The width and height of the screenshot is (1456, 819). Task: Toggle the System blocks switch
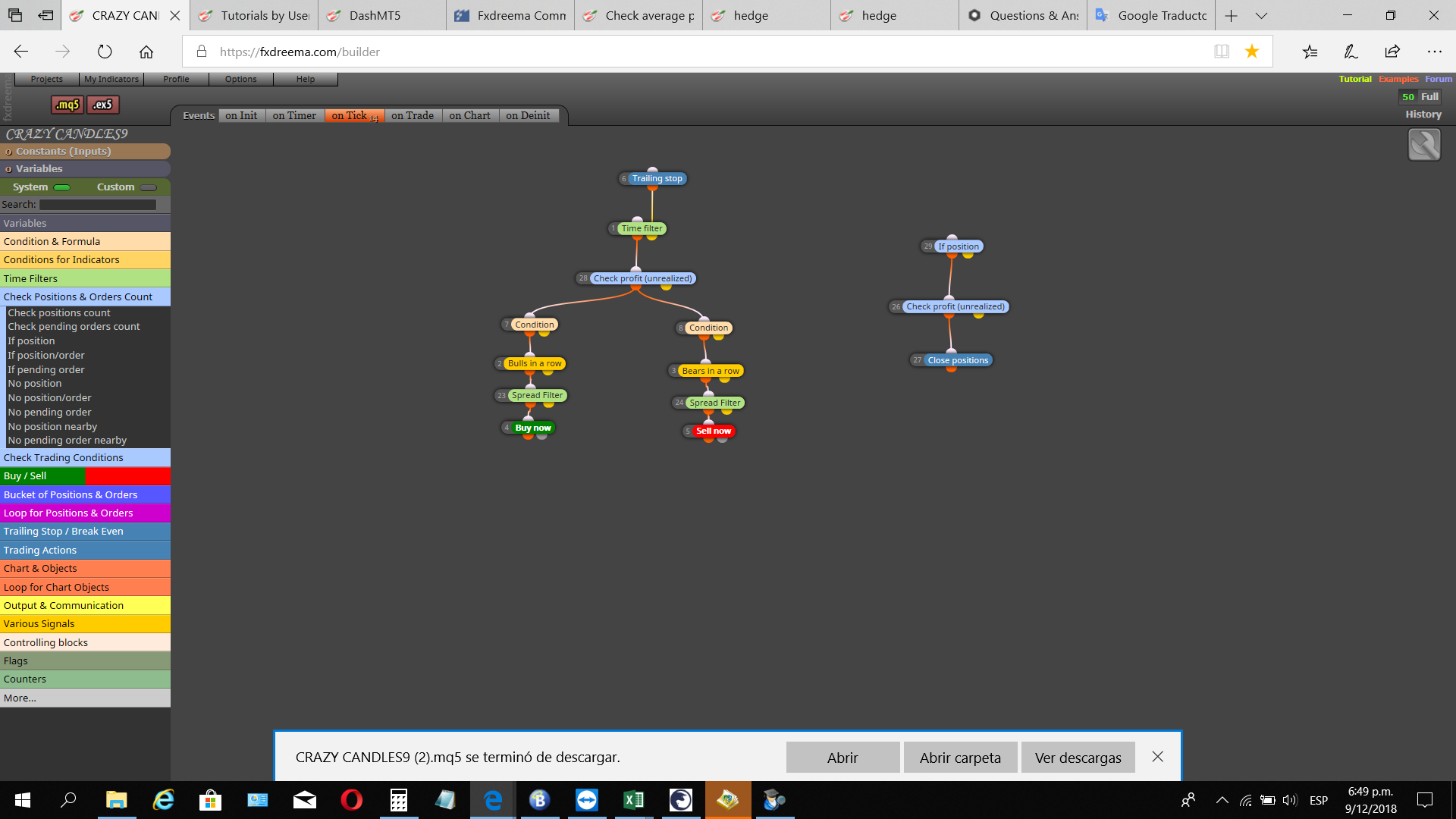click(62, 187)
